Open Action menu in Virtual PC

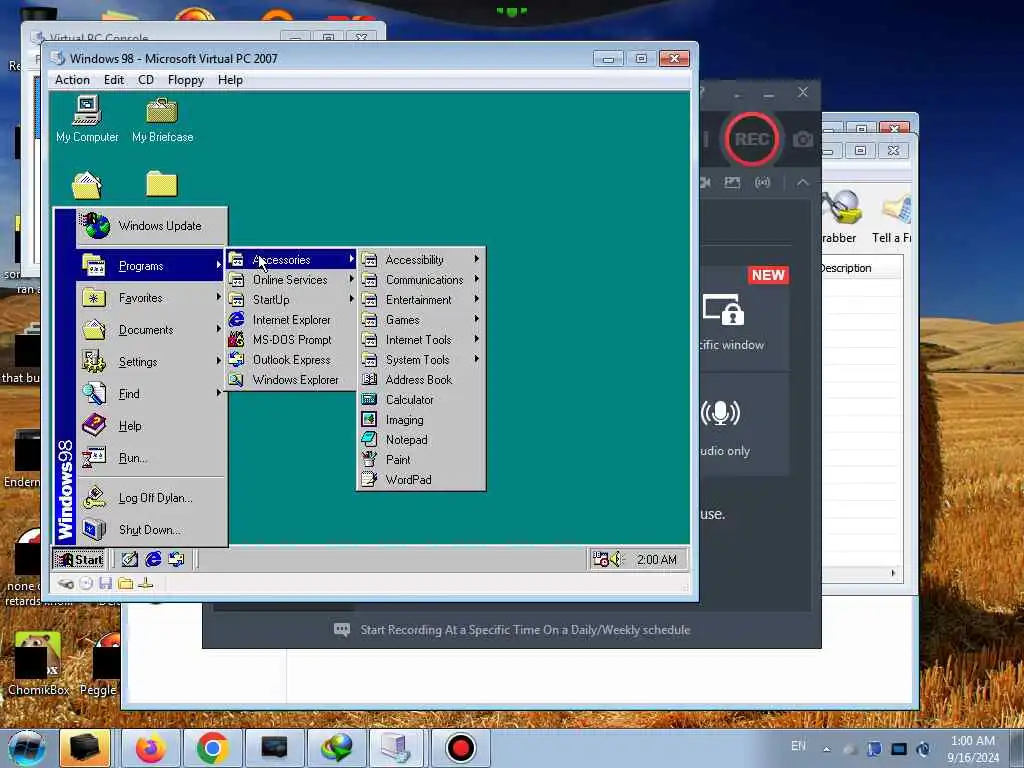(x=72, y=80)
